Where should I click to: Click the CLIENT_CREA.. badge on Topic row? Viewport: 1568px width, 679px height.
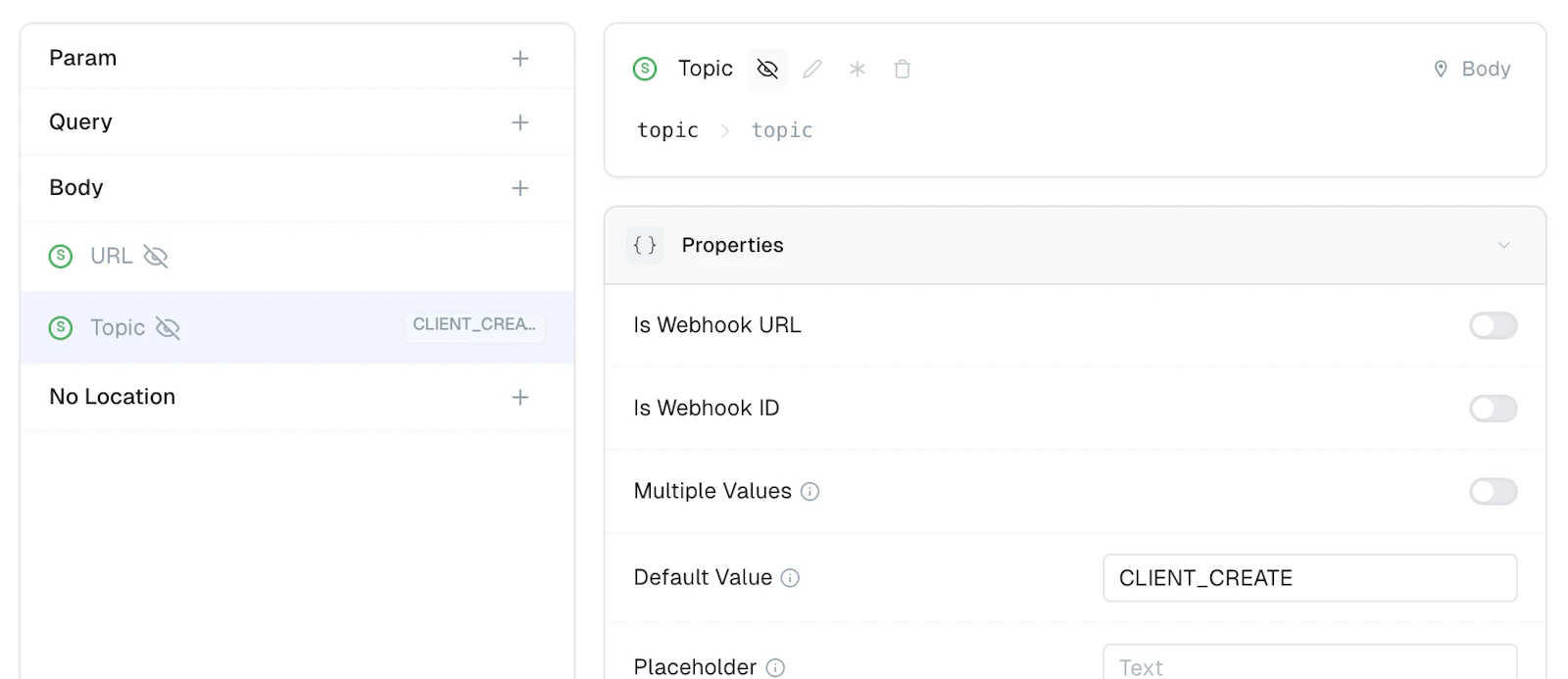click(x=474, y=325)
